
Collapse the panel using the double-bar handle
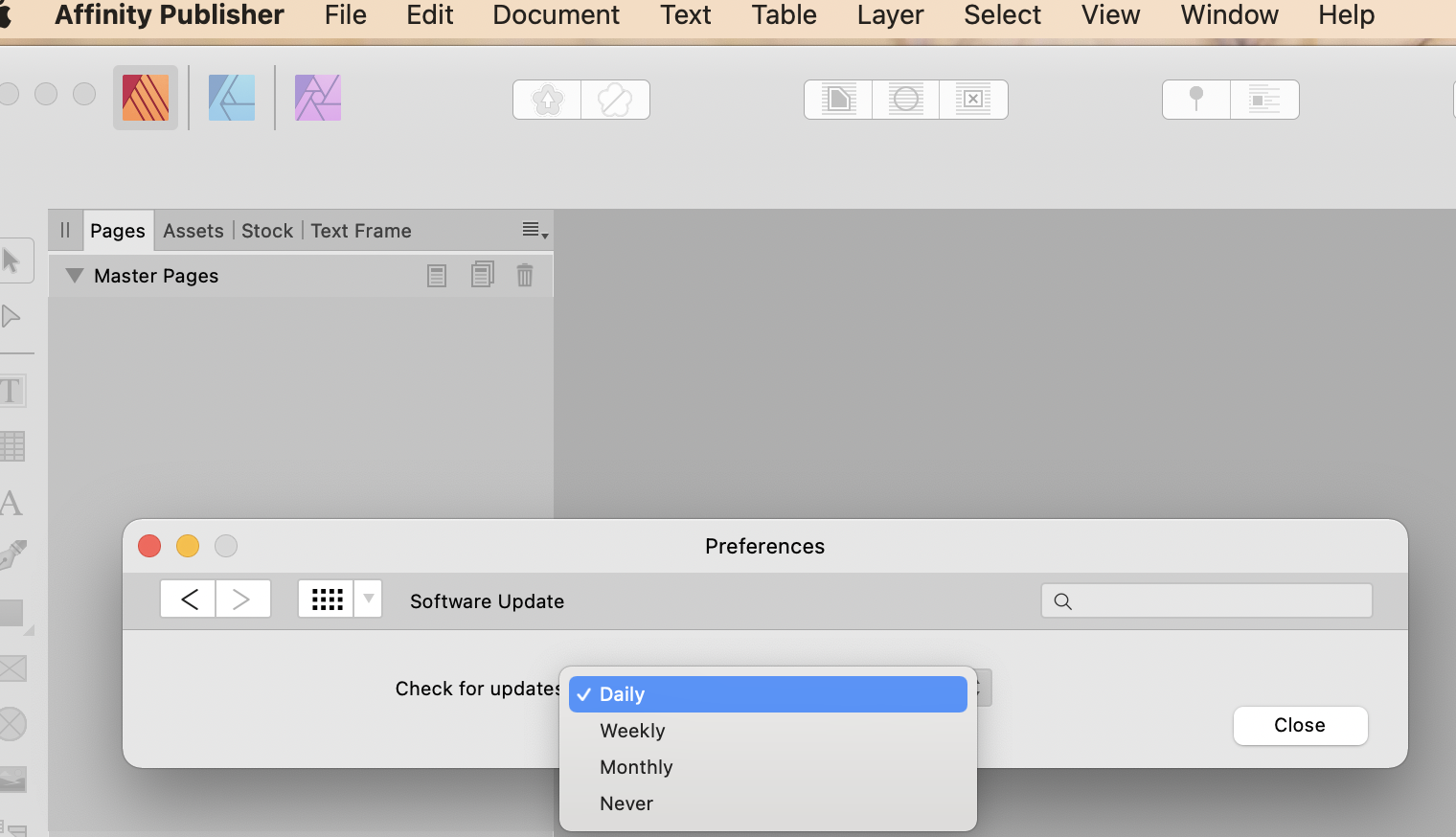(65, 230)
